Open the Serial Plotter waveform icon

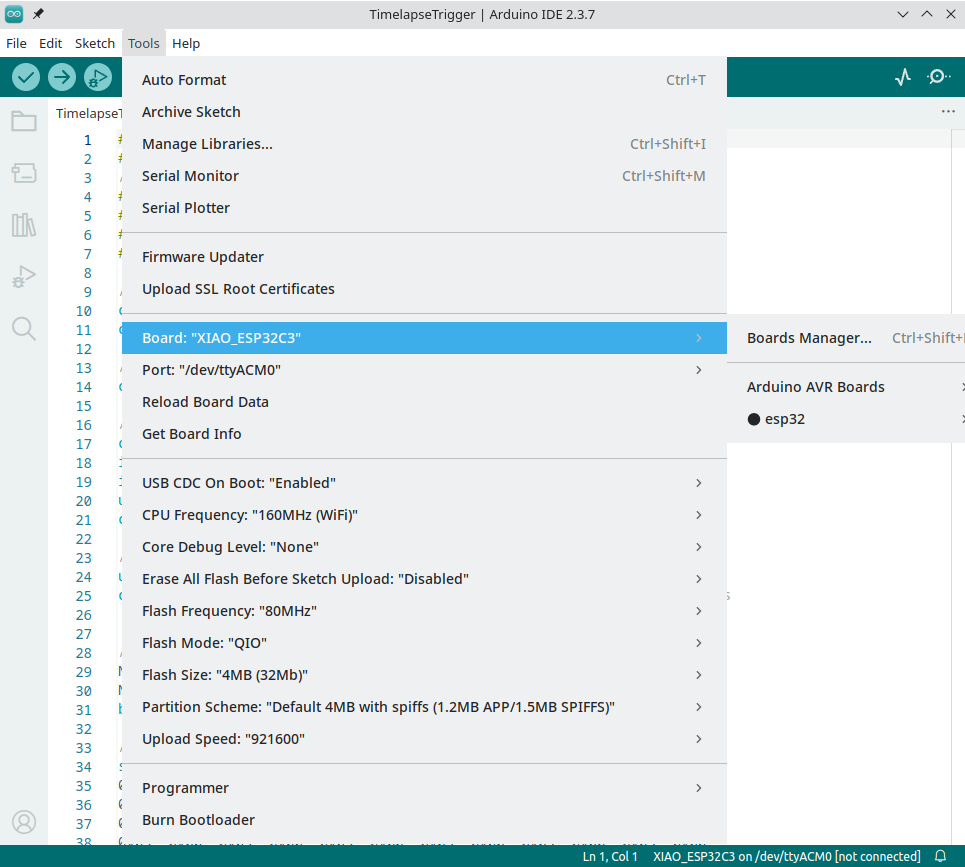(903, 77)
